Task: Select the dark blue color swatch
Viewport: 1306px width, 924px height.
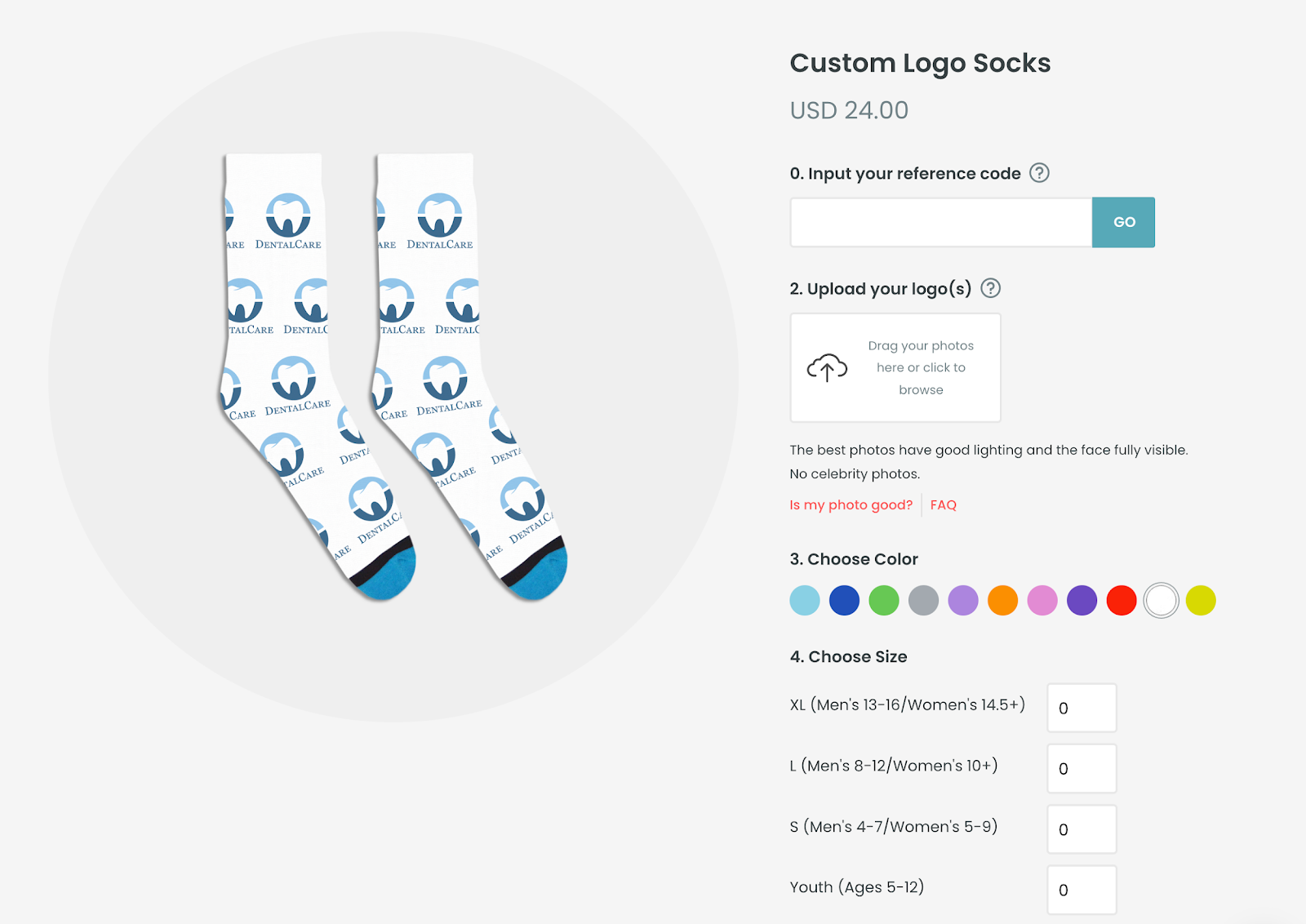Action: pos(845,600)
